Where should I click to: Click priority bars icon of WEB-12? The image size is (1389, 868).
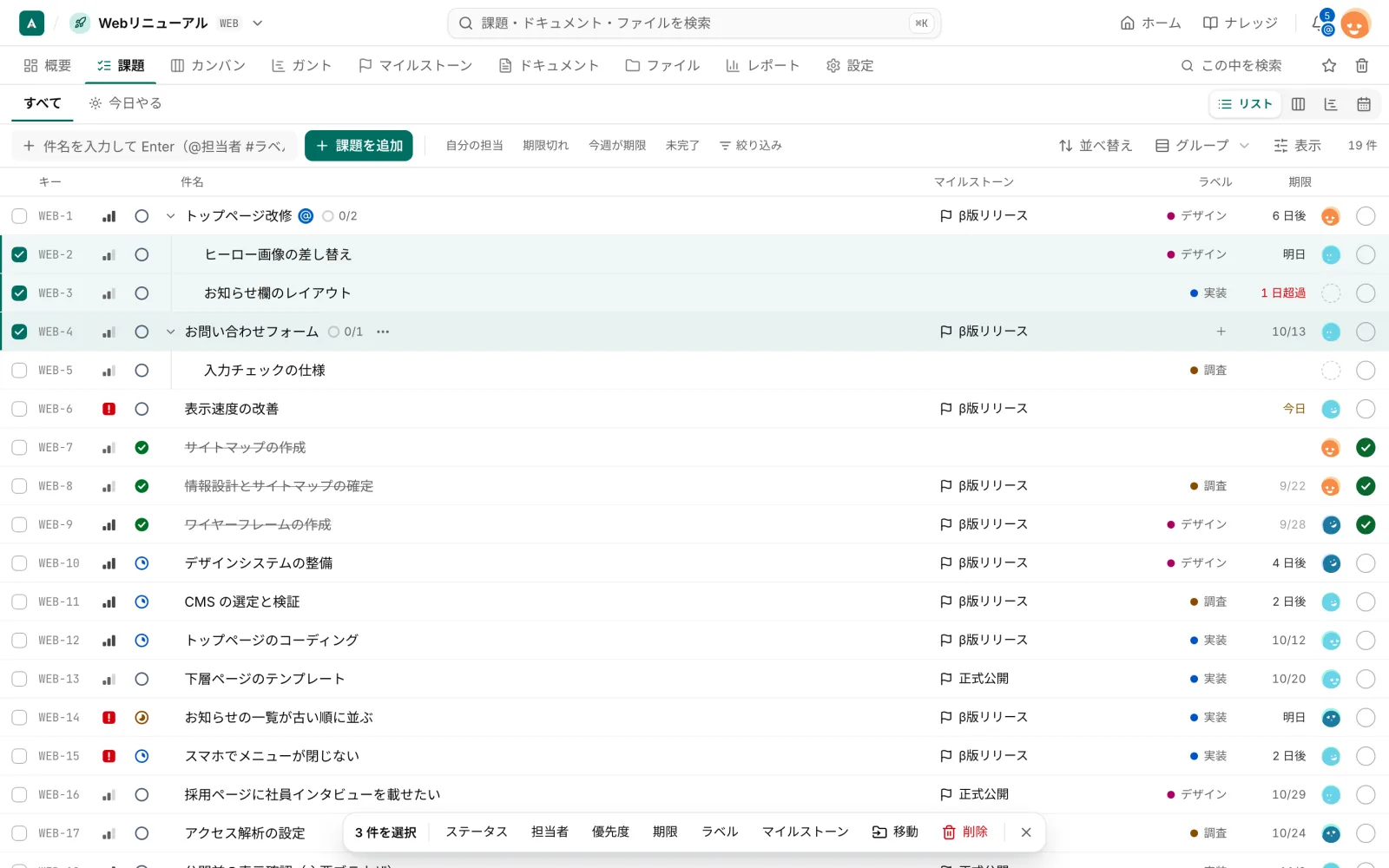[x=109, y=641]
